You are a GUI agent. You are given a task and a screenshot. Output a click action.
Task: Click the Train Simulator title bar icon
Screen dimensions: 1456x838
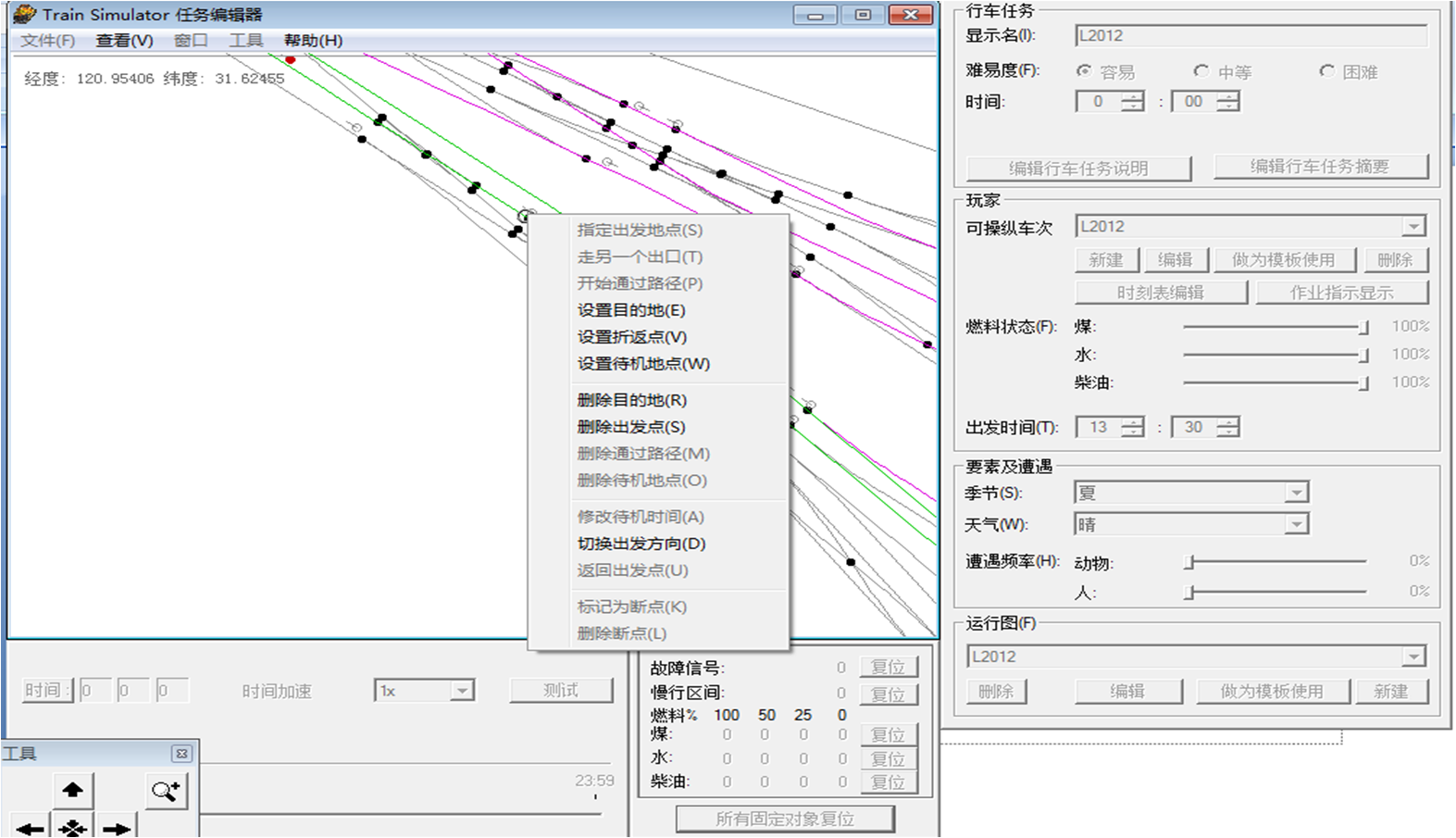(x=24, y=14)
